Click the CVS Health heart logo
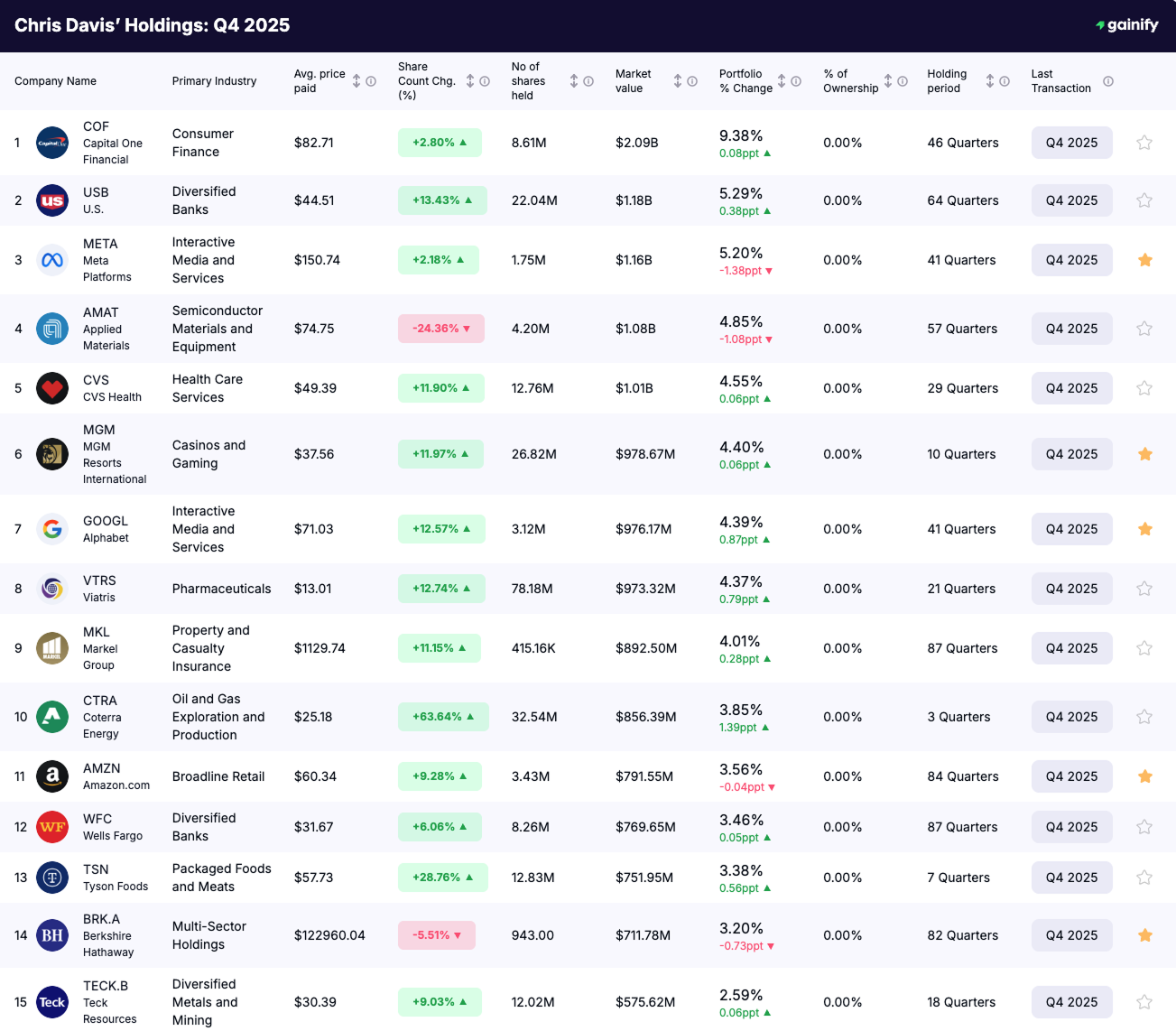The image size is (1176, 1031). 51,388
